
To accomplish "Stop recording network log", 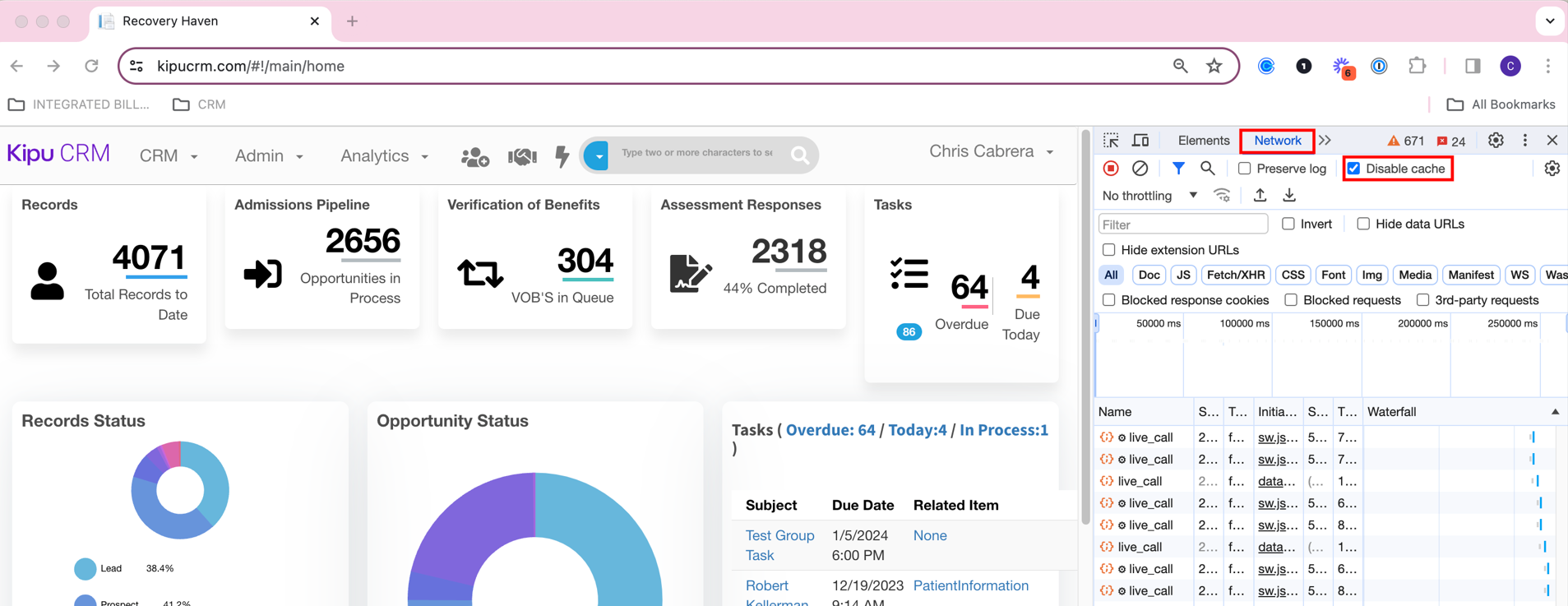I will pos(1111,169).
